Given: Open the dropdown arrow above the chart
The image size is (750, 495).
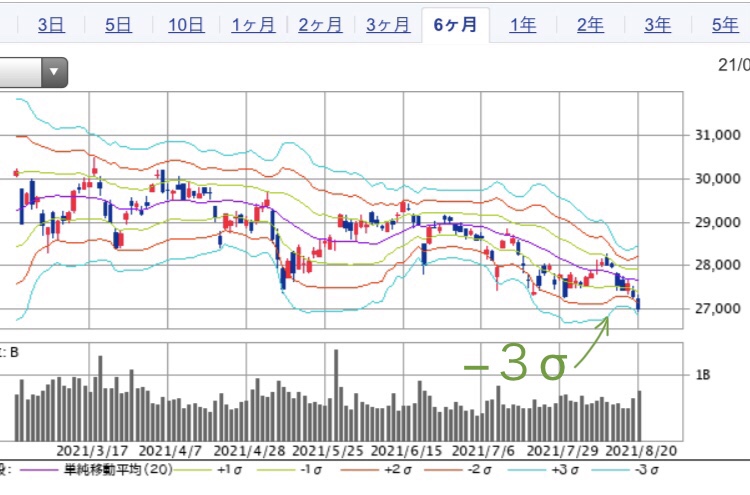Looking at the screenshot, I should click(x=54, y=72).
